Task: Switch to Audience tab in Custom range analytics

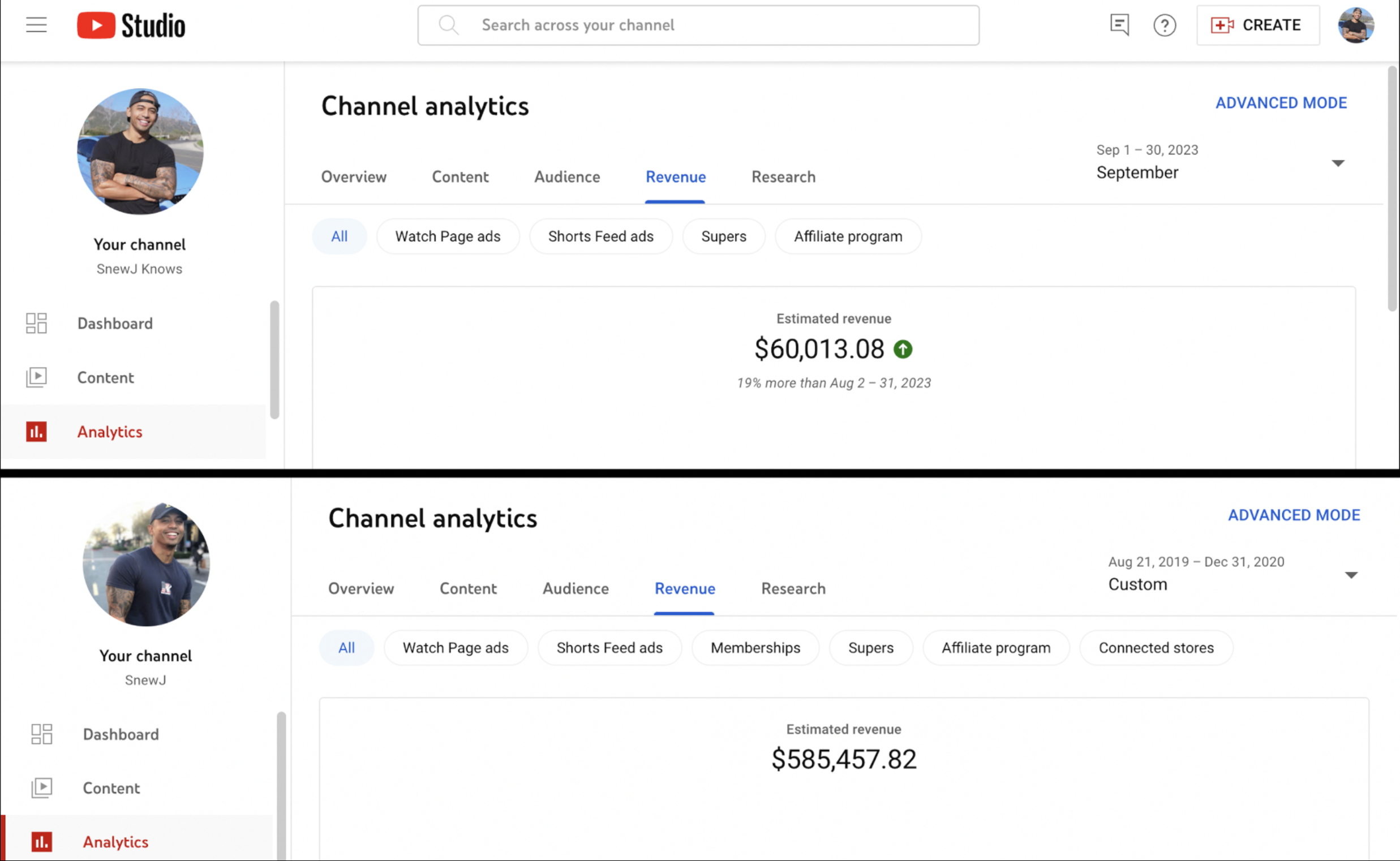Action: click(576, 589)
